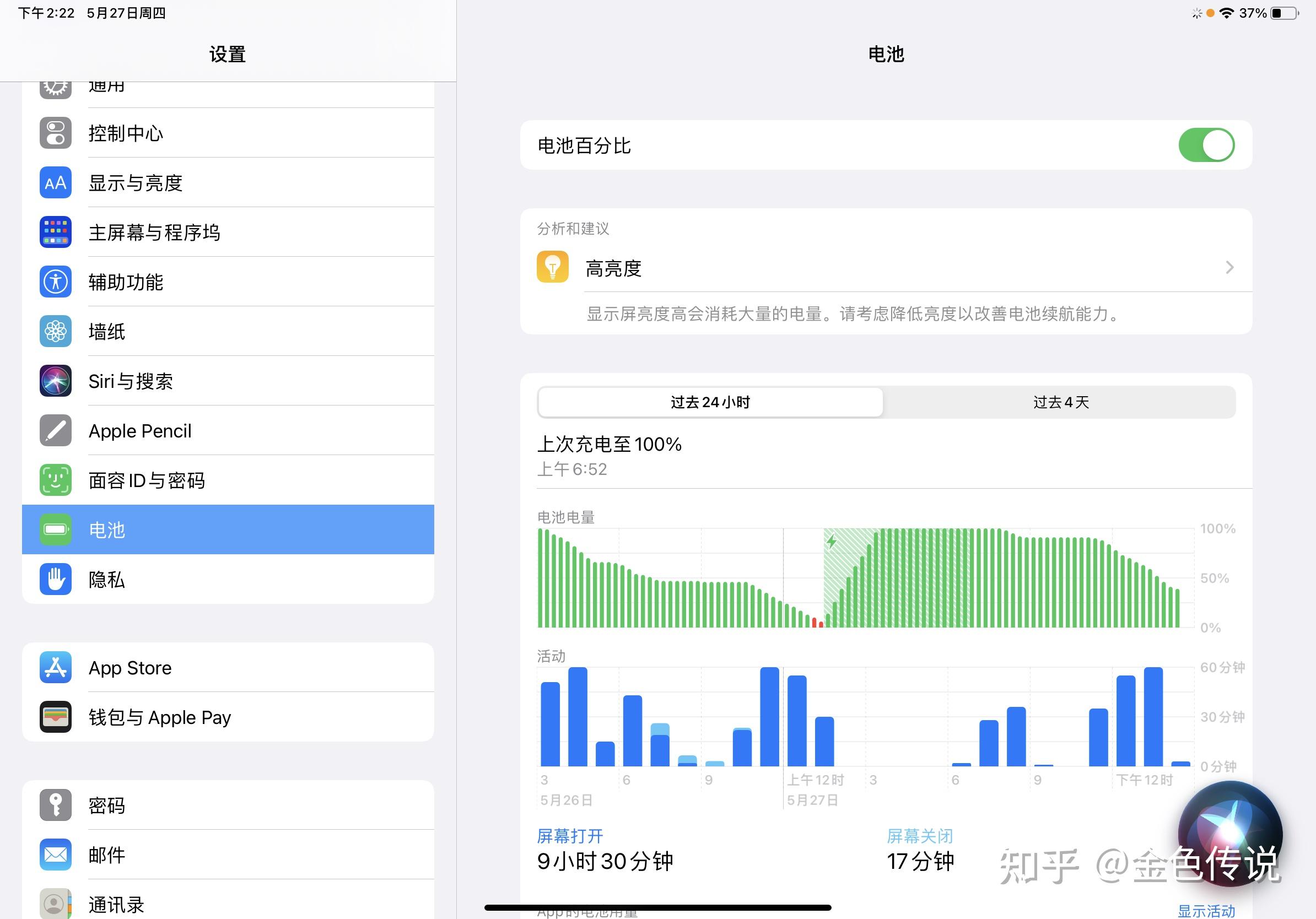Tap the Home Screen & Dock grid icon
Screen dimensions: 1316x919
tap(56, 232)
